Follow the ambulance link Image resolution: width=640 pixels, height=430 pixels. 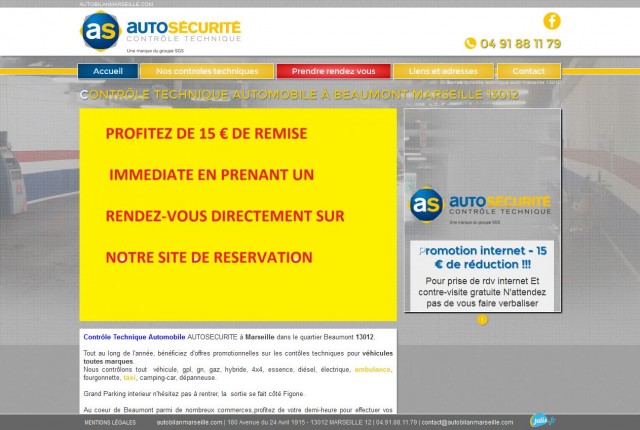pos(372,369)
